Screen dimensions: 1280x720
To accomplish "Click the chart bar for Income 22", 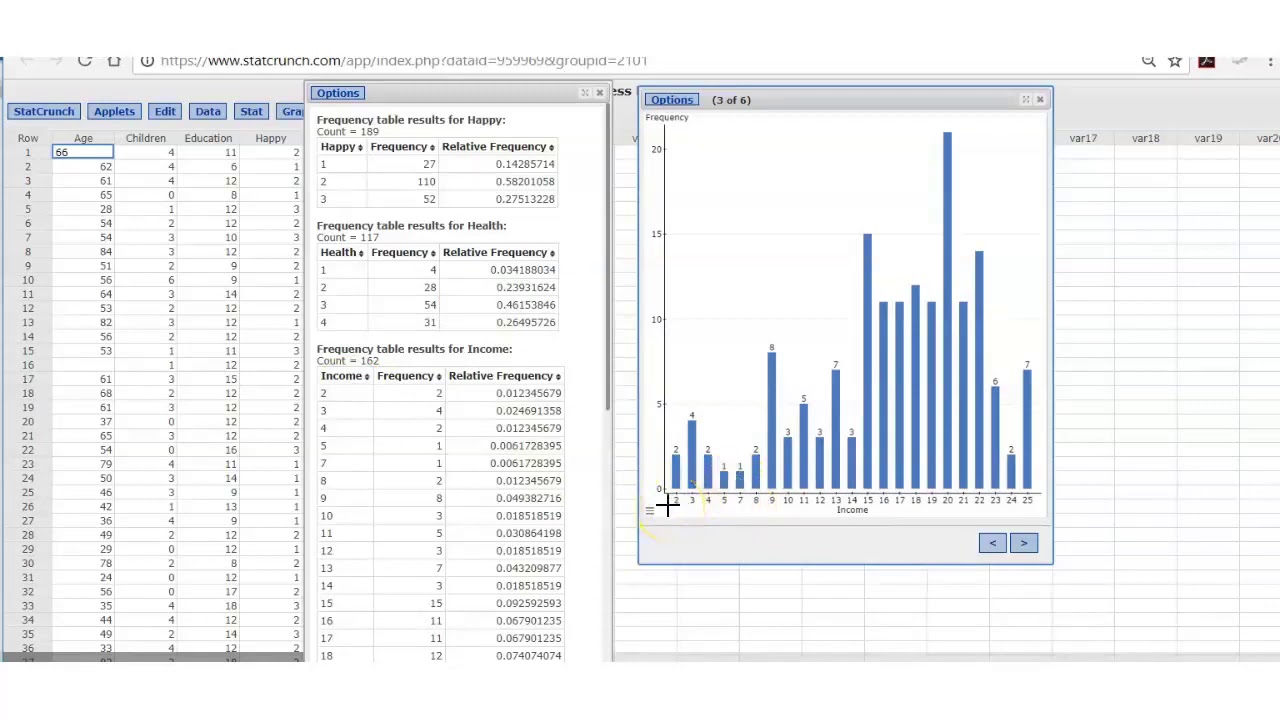I will (x=979, y=370).
